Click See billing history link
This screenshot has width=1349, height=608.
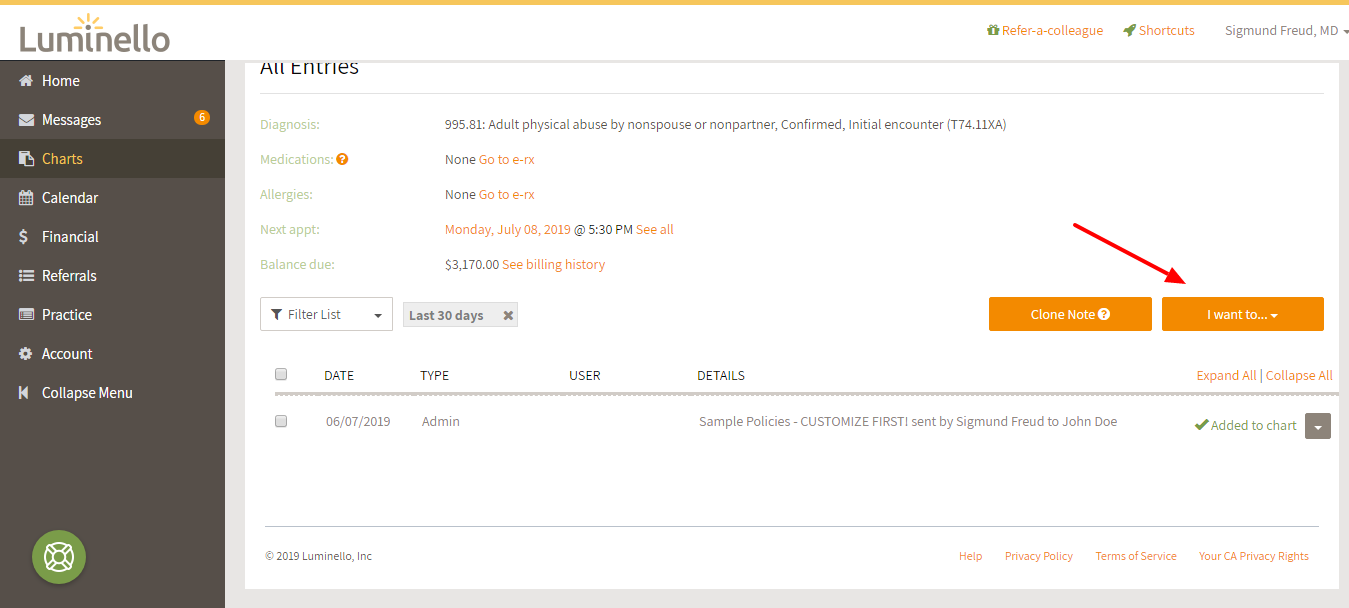click(x=553, y=265)
